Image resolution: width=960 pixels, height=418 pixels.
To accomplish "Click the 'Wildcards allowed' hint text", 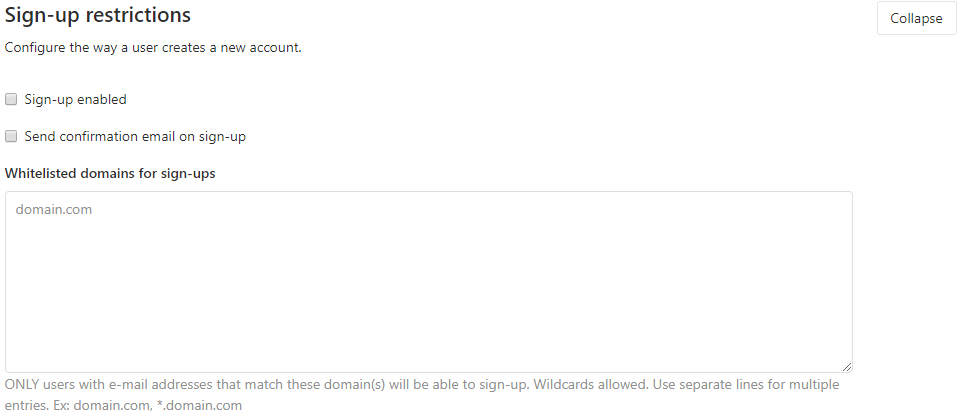I will 591,384.
